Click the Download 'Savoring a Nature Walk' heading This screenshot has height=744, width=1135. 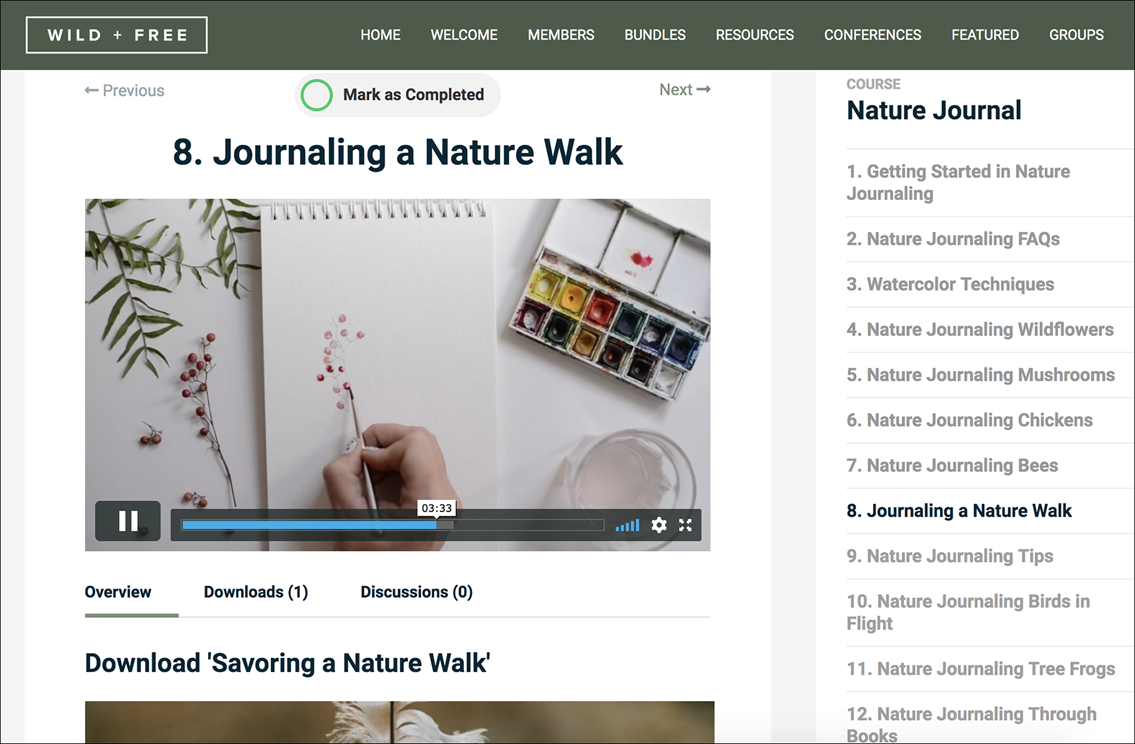pos(287,663)
